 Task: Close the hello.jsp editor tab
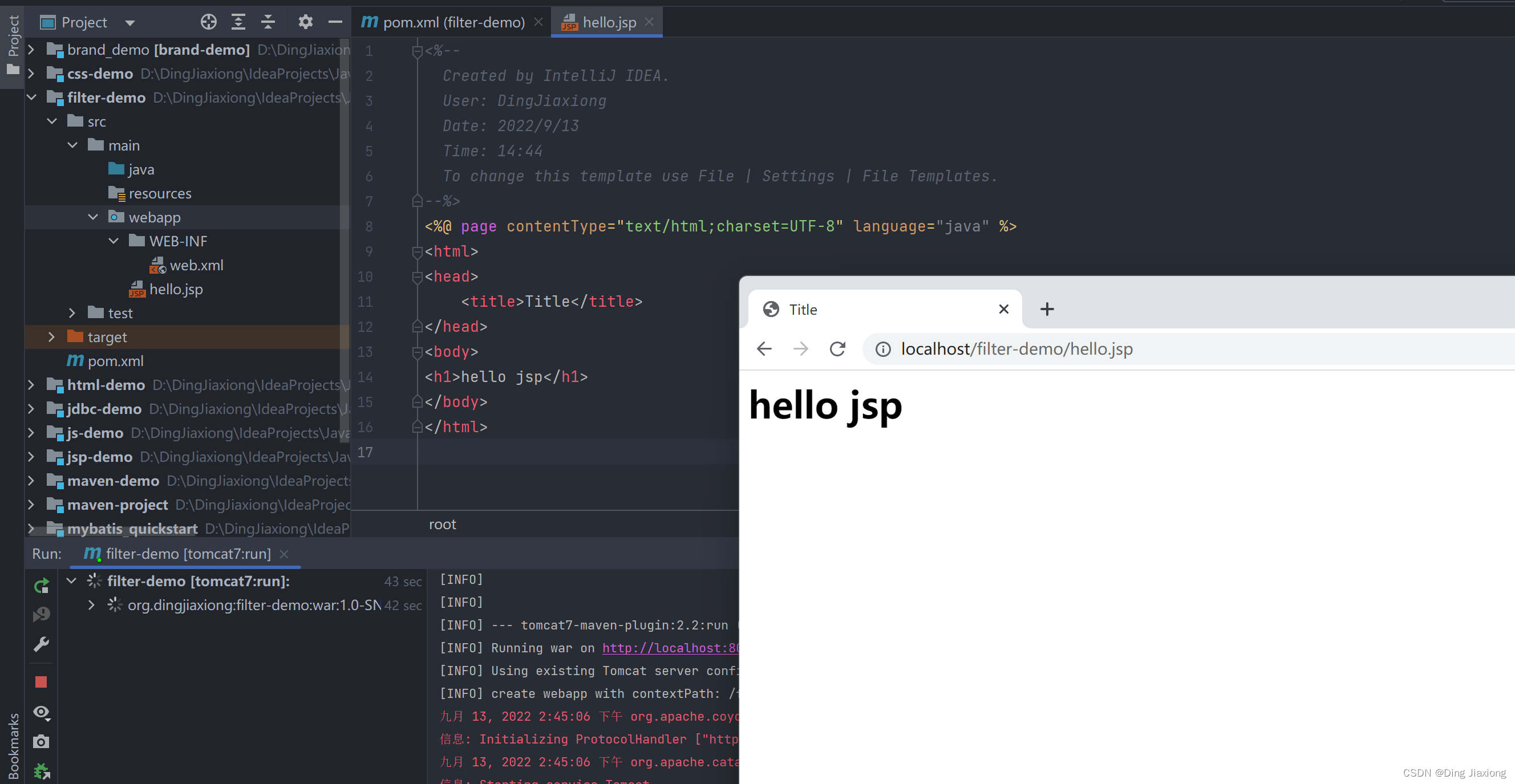pyautogui.click(x=649, y=22)
